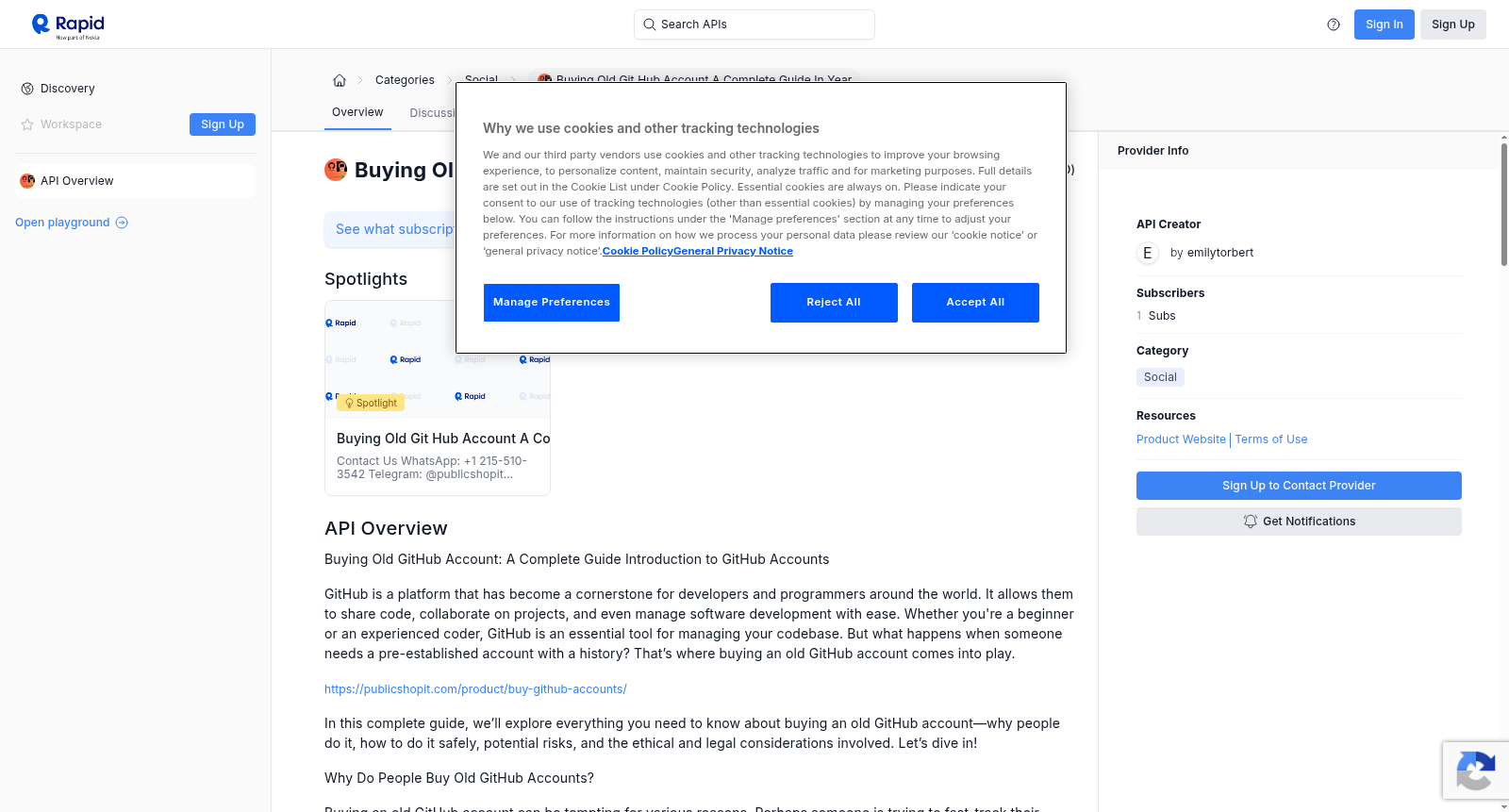The height and width of the screenshot is (812, 1509).
Task: Switch to the Overview tab
Action: click(x=357, y=112)
